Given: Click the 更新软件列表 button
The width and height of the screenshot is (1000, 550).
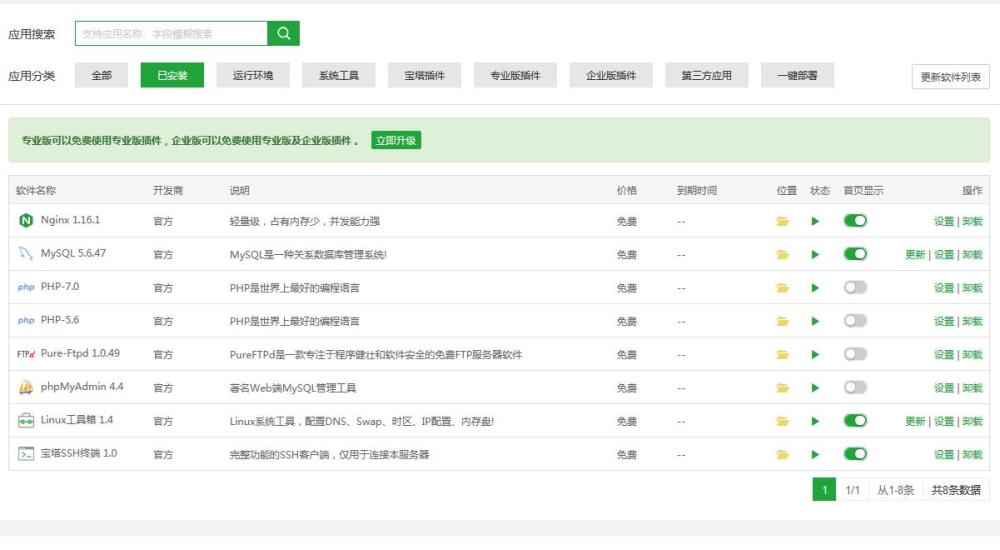Looking at the screenshot, I should click(x=950, y=77).
